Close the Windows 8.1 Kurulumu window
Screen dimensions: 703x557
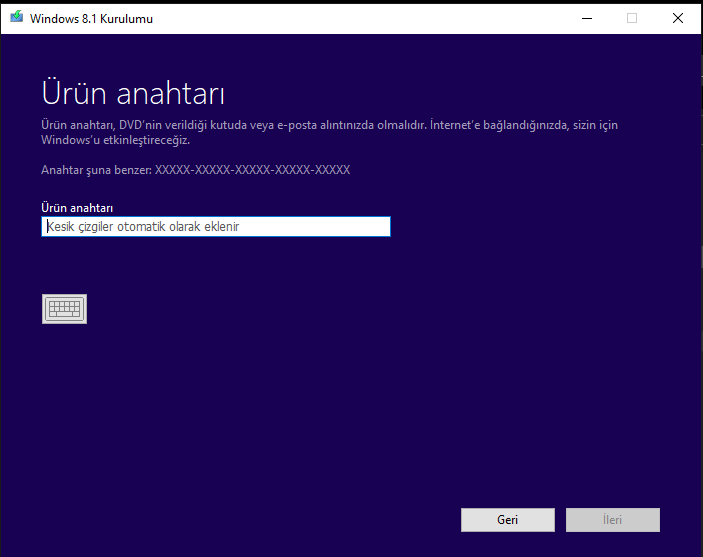tap(678, 18)
